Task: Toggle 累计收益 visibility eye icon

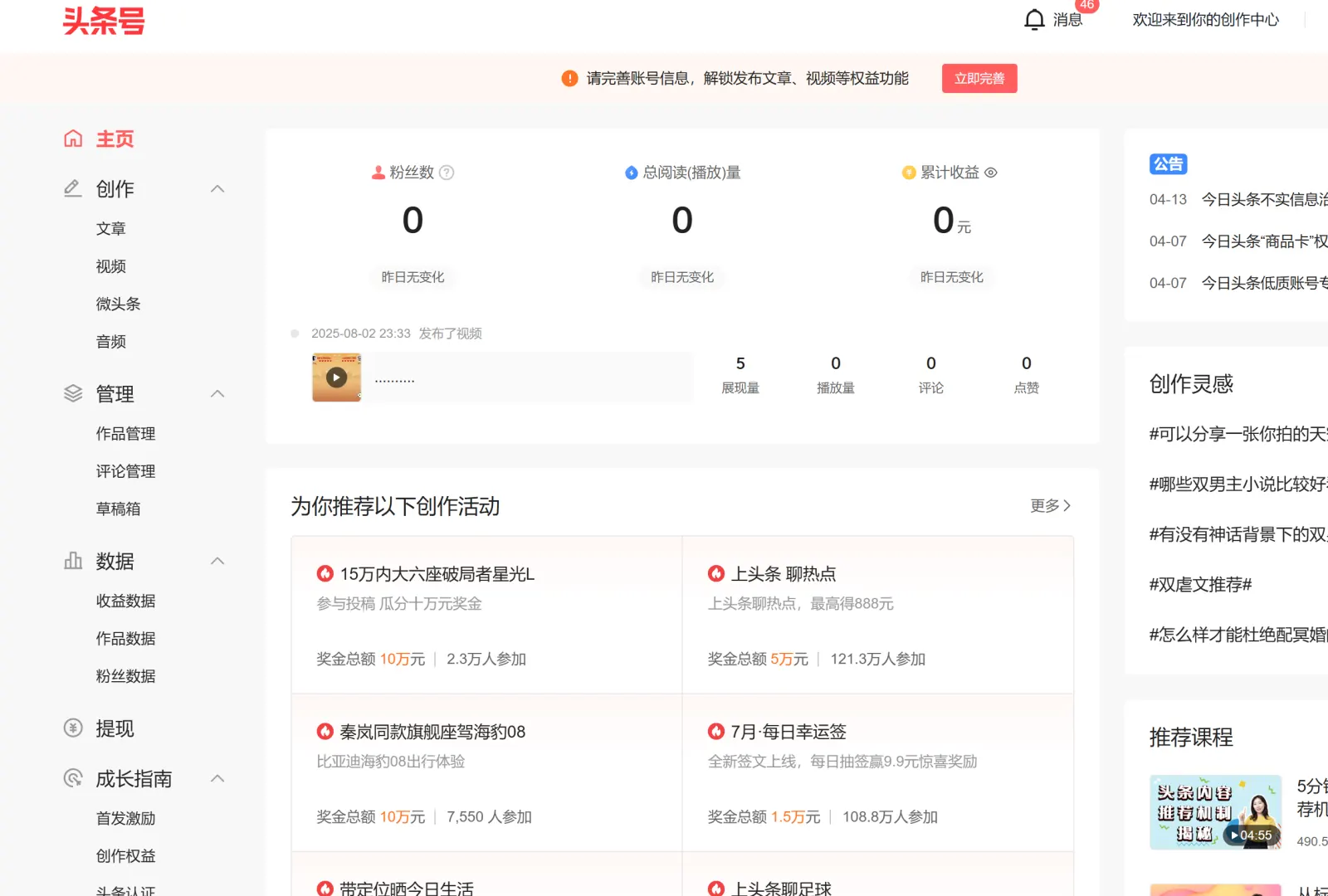Action: pyautogui.click(x=991, y=173)
